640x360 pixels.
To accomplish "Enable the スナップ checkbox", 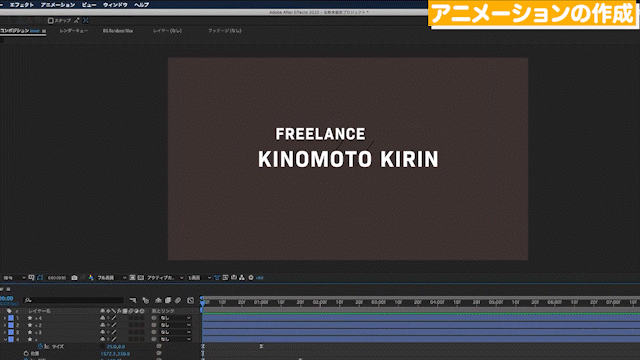I will click(51, 20).
